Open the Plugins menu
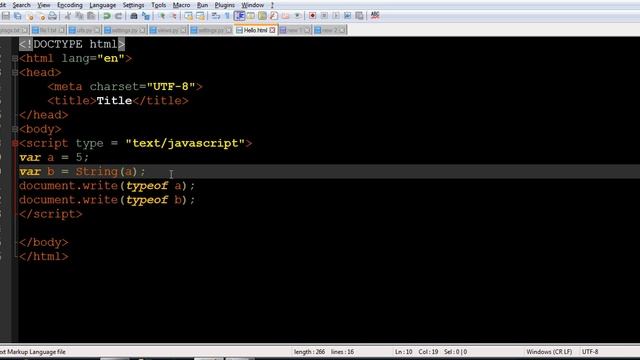This screenshot has width=640, height=360. (224, 5)
